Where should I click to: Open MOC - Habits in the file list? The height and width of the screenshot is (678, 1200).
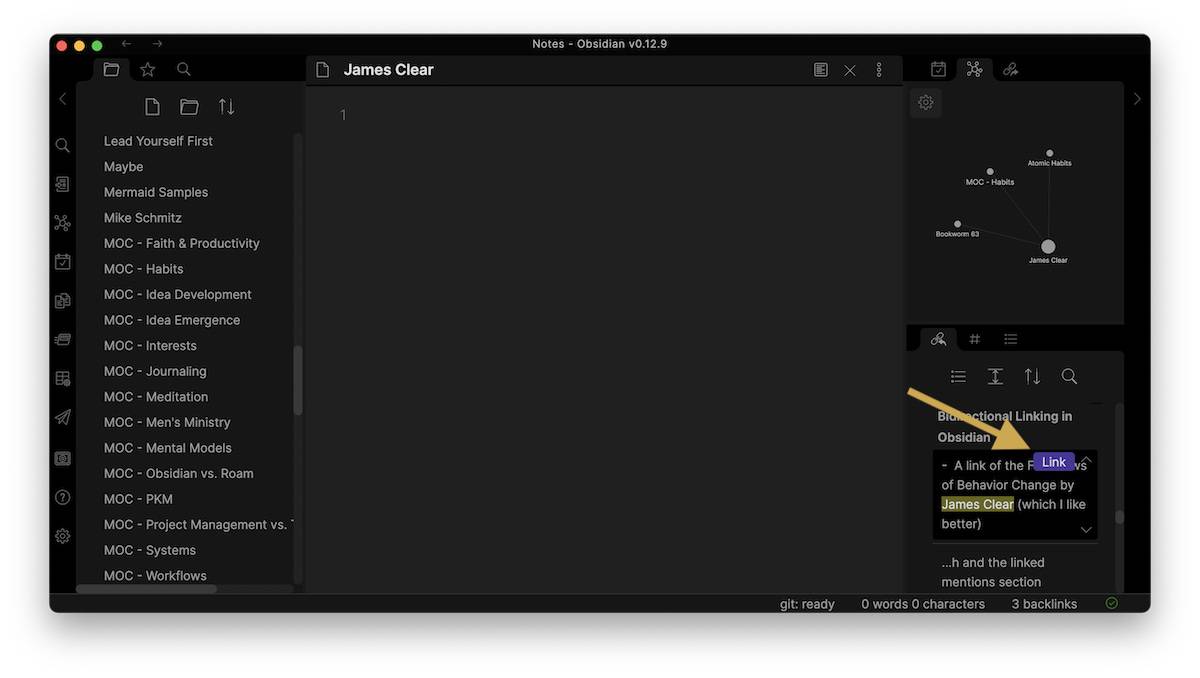coord(144,269)
